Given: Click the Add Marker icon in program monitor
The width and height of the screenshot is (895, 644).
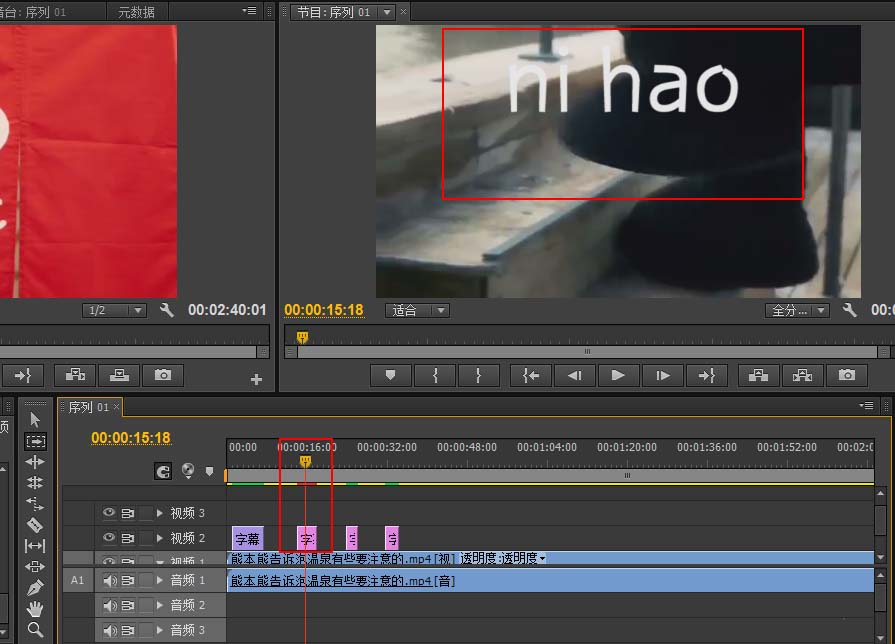Looking at the screenshot, I should click(x=390, y=376).
